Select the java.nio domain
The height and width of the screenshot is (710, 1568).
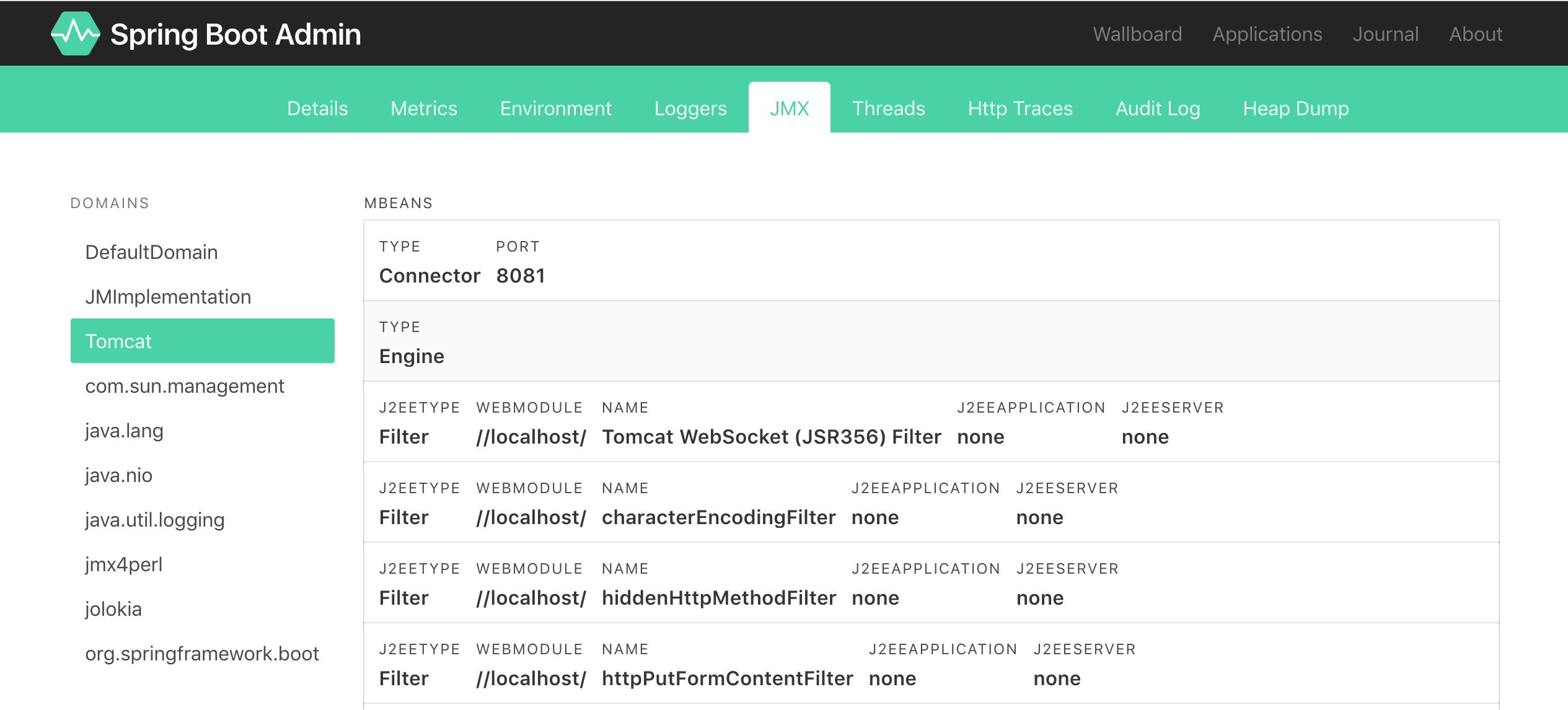[x=203, y=475]
